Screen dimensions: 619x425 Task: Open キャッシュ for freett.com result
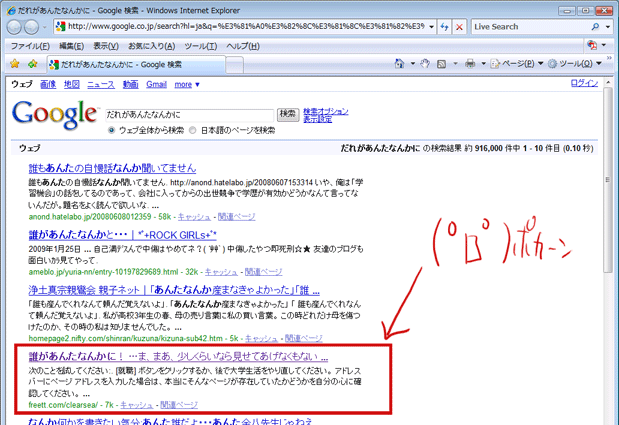(137, 405)
